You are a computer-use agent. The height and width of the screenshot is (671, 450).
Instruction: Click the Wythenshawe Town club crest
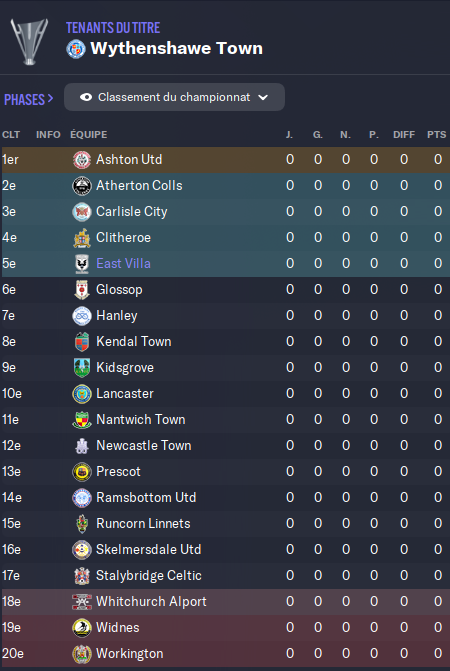(x=76, y=49)
